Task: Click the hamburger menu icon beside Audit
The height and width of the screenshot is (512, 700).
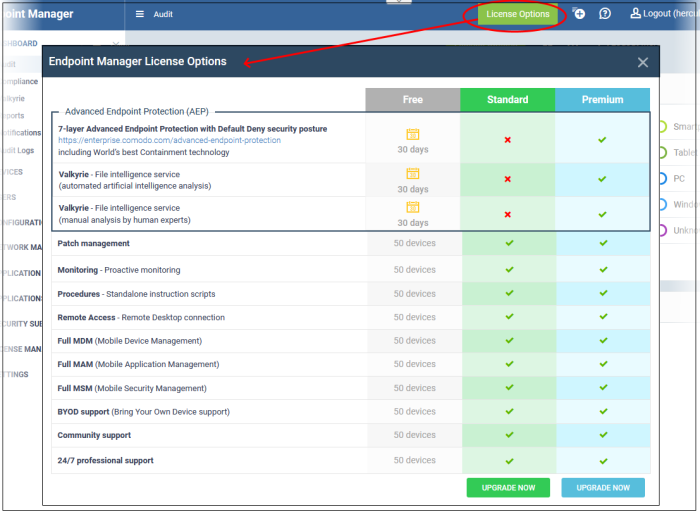Action: pyautogui.click(x=140, y=14)
